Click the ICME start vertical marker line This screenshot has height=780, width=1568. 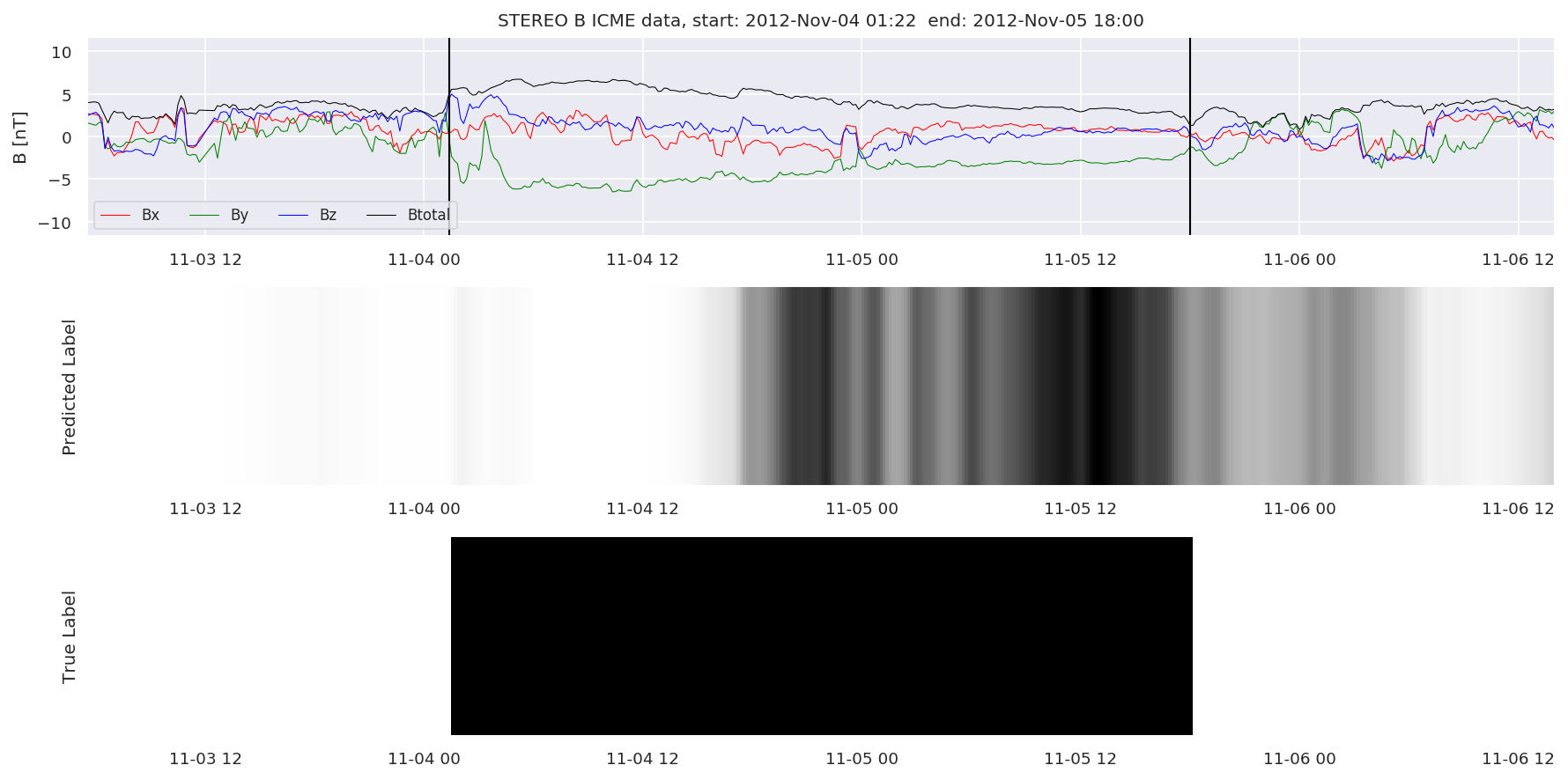tap(449, 136)
